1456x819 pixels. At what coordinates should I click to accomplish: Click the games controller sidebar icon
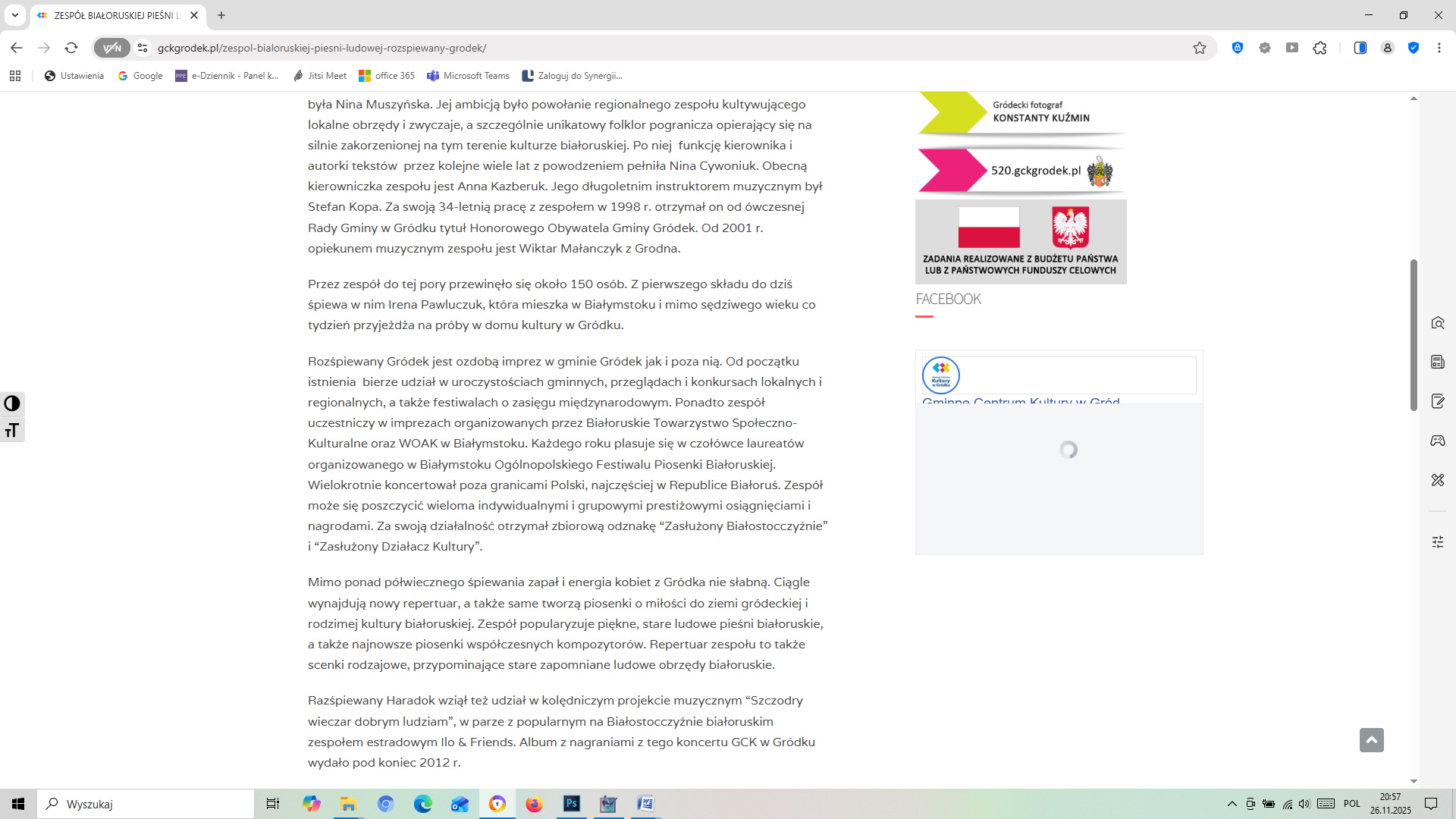(x=1438, y=441)
